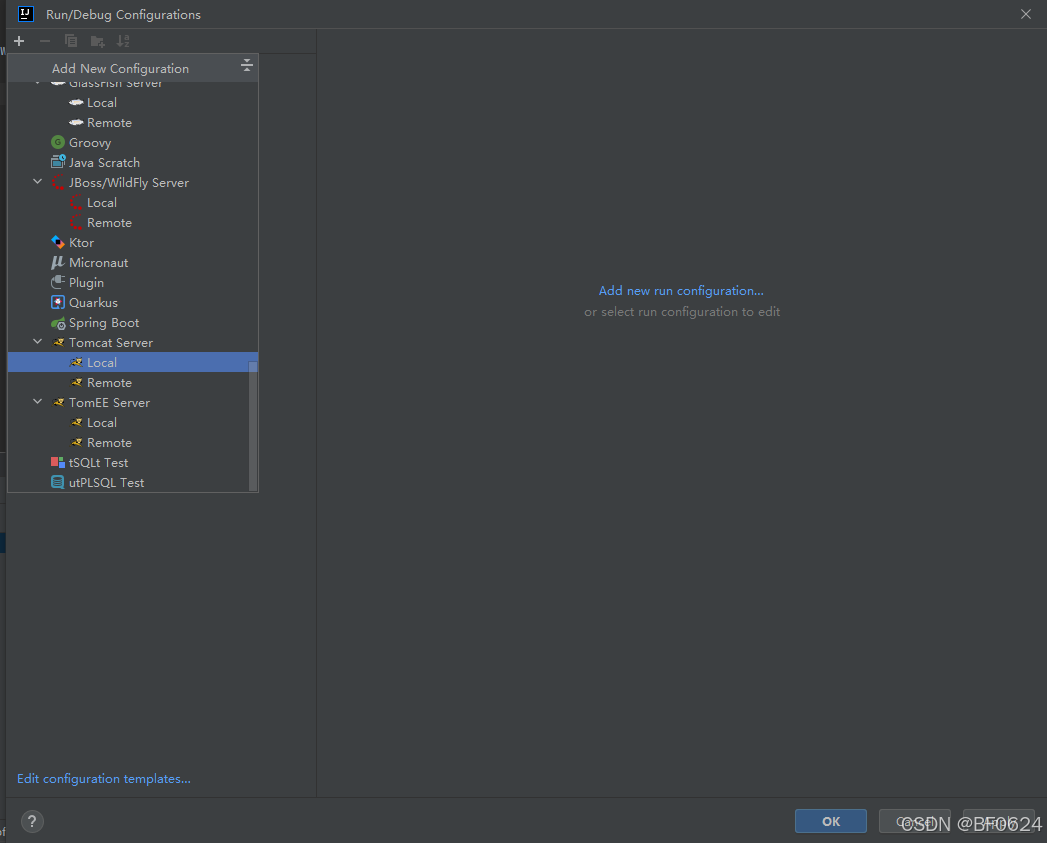Click the Tomcat Server cat icon
This screenshot has height=843, width=1047.
[58, 343]
